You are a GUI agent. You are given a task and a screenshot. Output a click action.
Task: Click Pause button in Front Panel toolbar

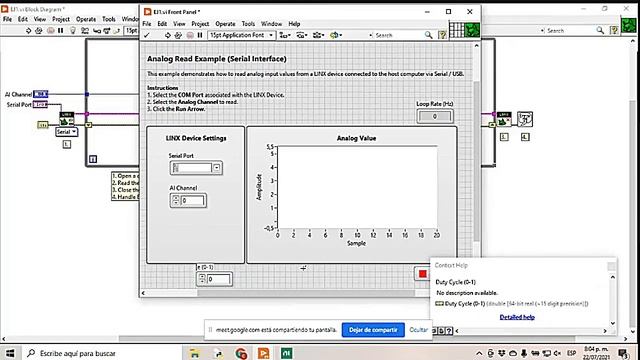tap(200, 36)
